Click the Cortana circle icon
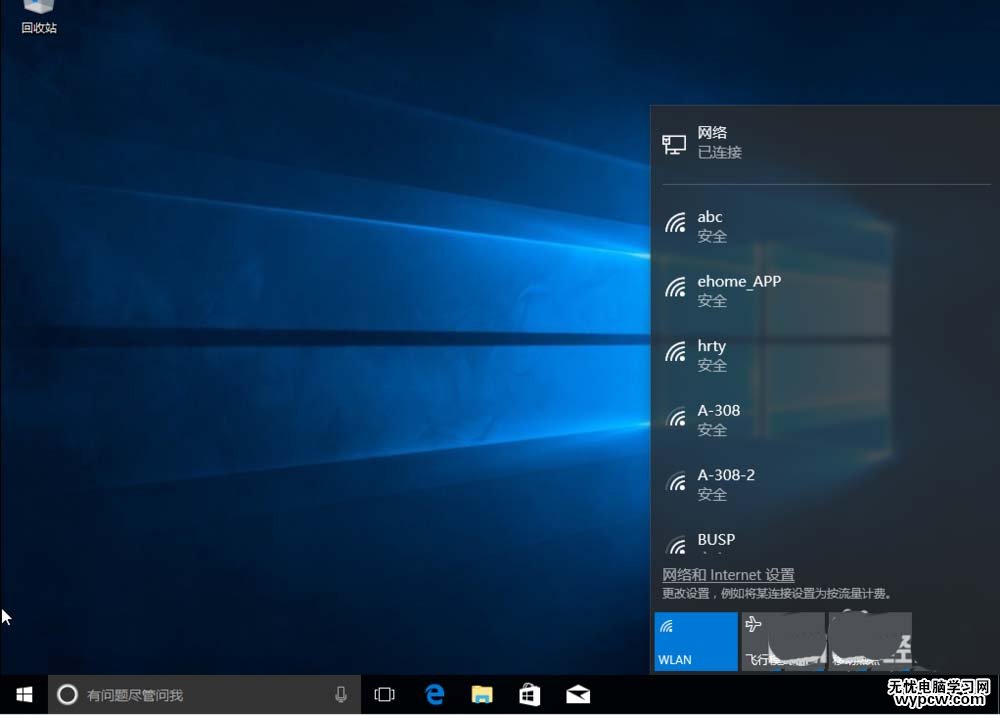The image size is (1000, 715). tap(68, 695)
